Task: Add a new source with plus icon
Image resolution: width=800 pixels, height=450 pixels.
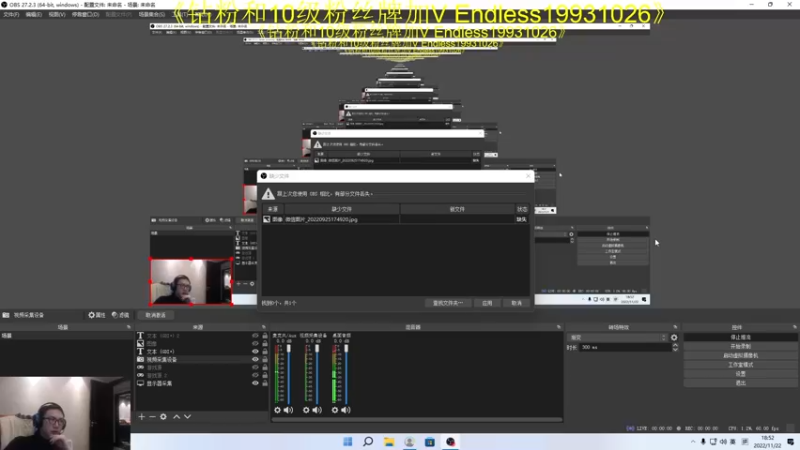Action: pyautogui.click(x=142, y=417)
